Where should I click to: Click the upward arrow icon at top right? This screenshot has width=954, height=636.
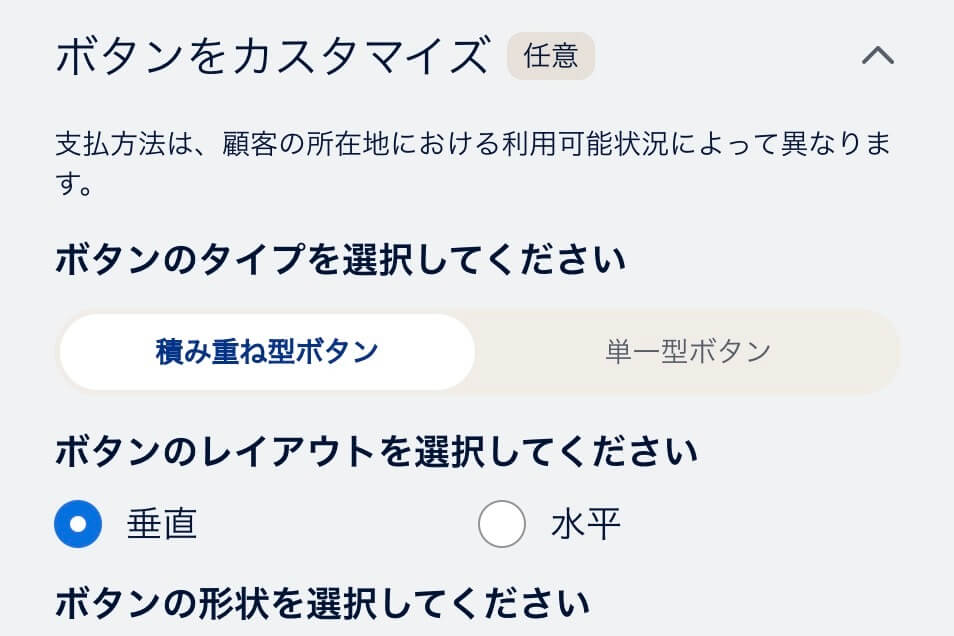[877, 56]
